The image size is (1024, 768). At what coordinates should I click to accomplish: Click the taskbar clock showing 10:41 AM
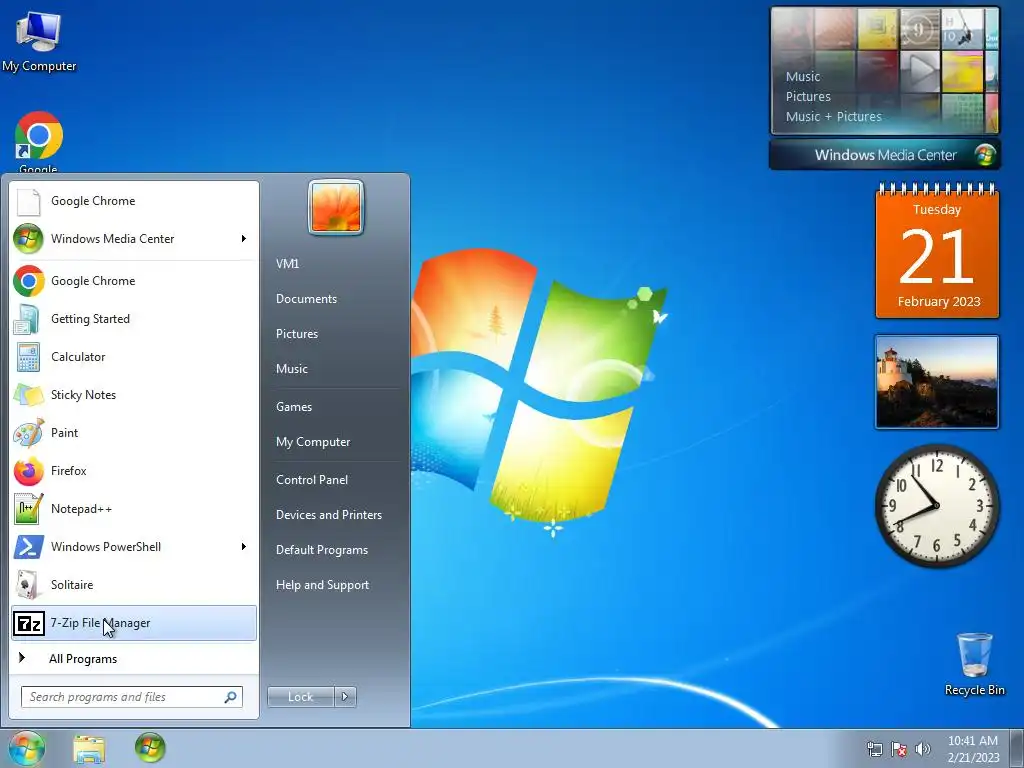(973, 749)
